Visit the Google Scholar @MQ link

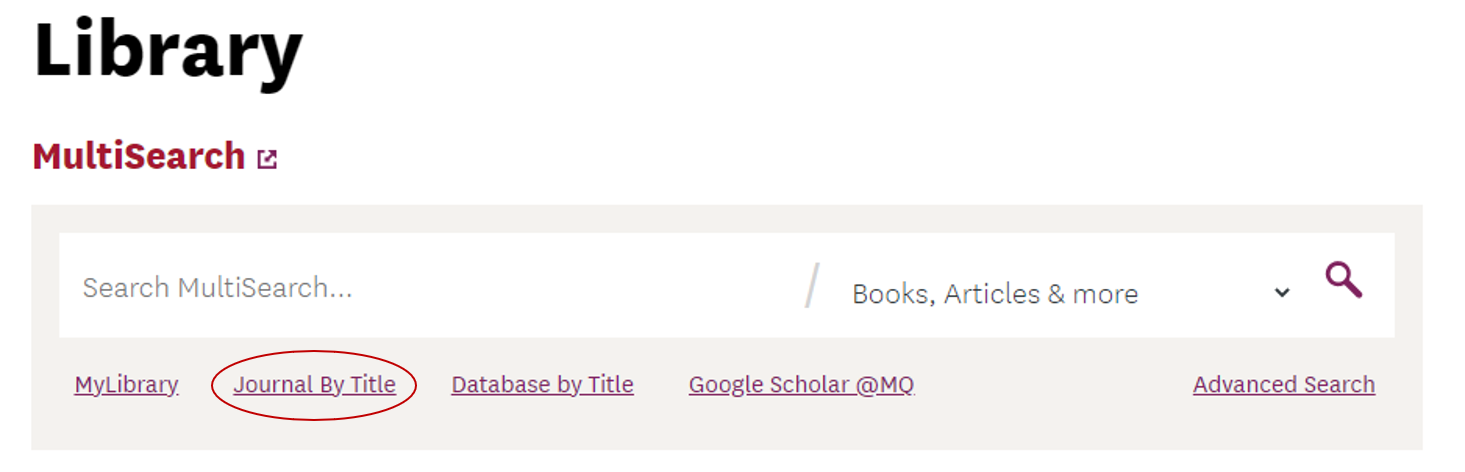801,384
